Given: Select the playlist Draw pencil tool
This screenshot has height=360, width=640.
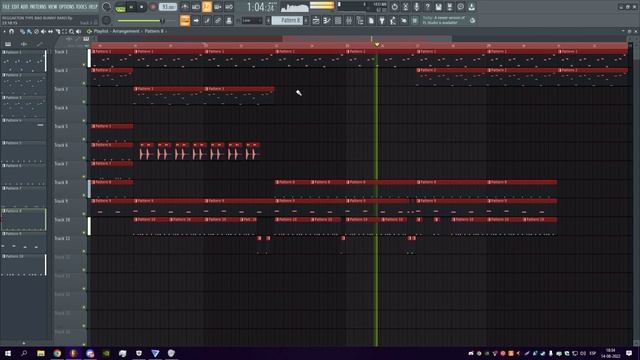Looking at the screenshot, I should click(x=22, y=31).
